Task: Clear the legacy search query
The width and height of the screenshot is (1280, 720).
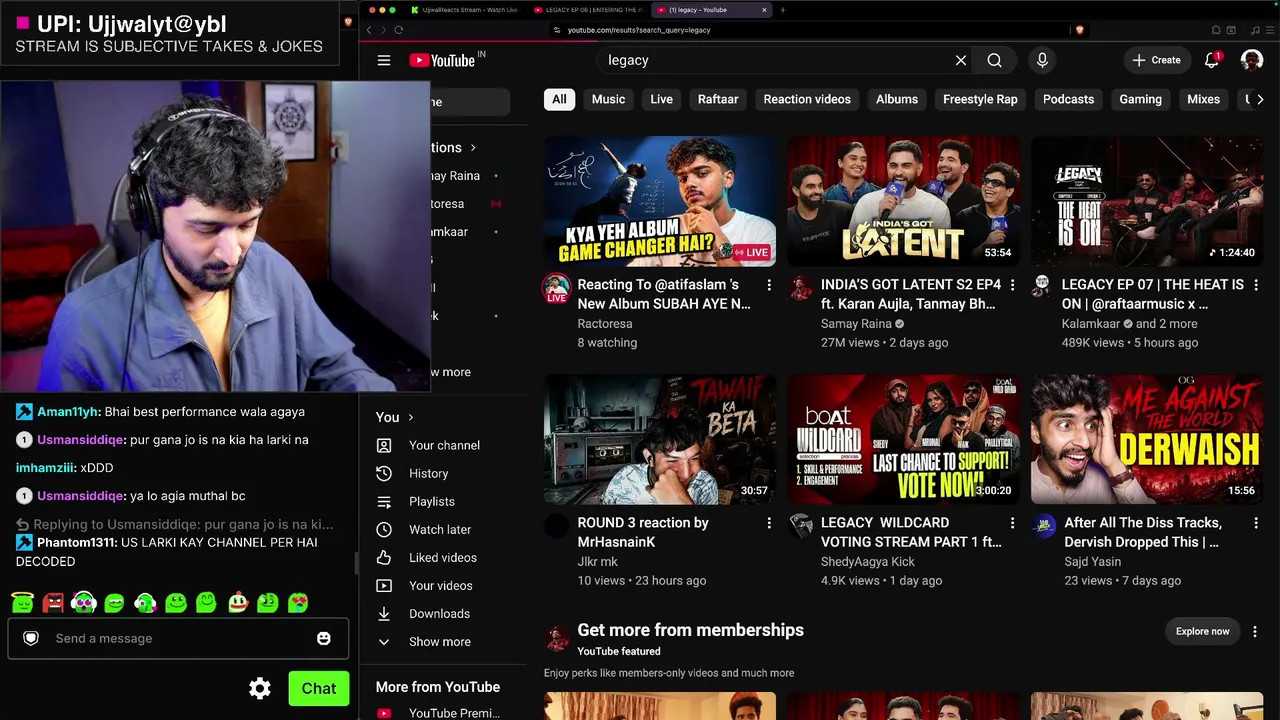Action: 961,60
